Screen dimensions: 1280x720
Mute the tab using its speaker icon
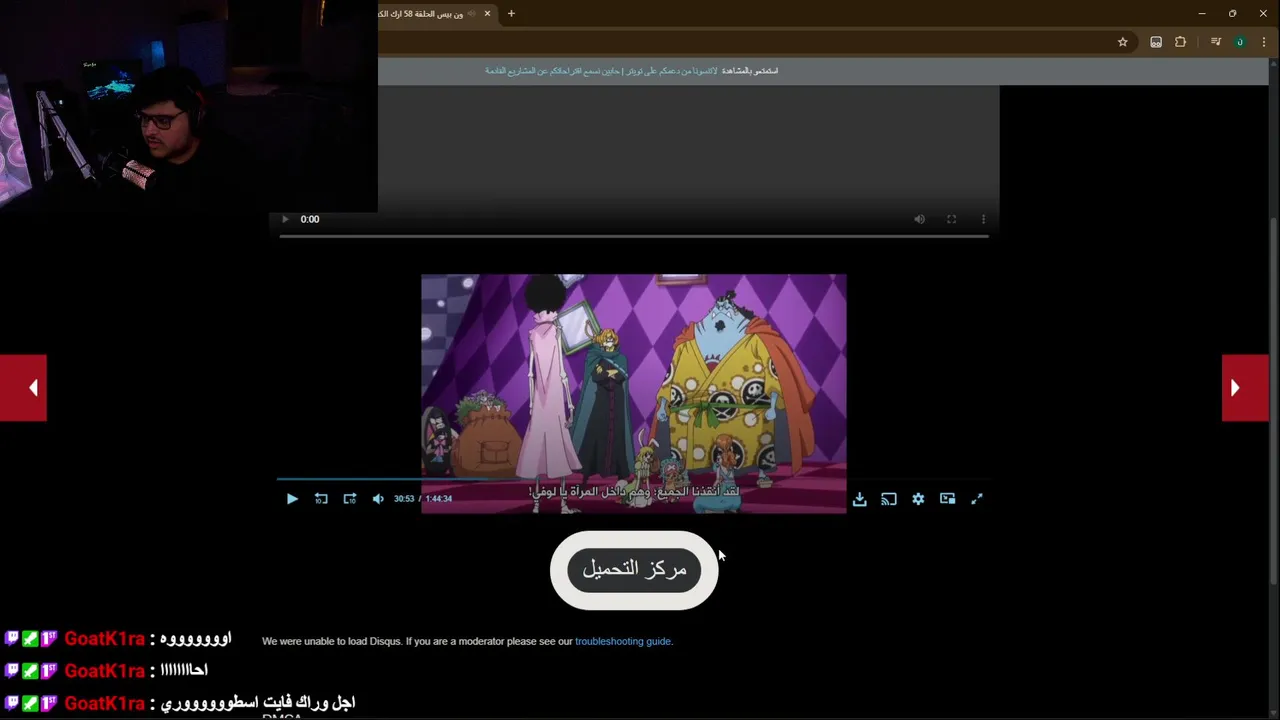pyautogui.click(x=471, y=14)
